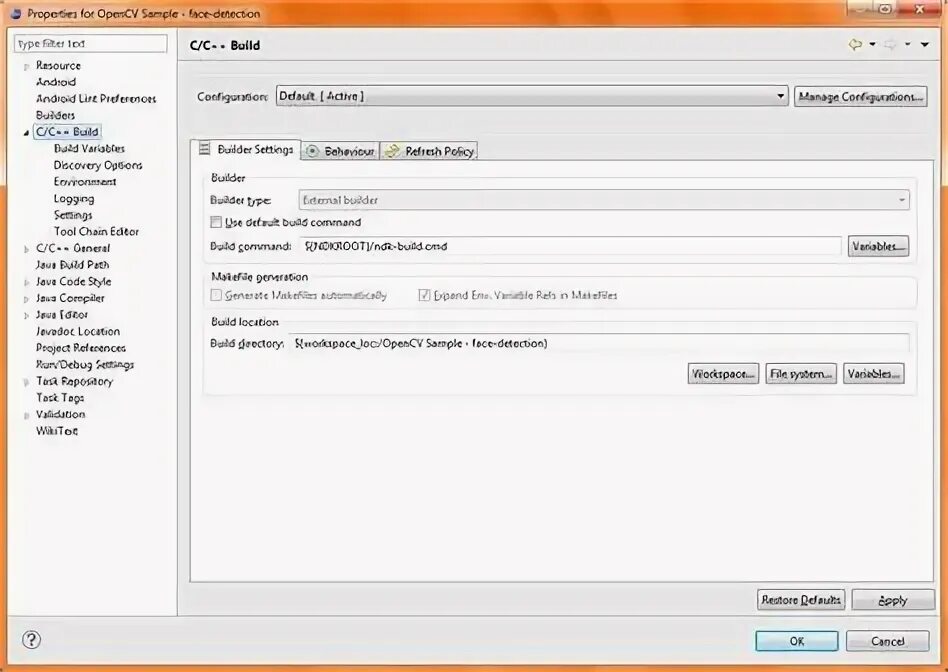948x672 pixels.
Task: Select Android Lint Preferences
Action: tap(96, 99)
